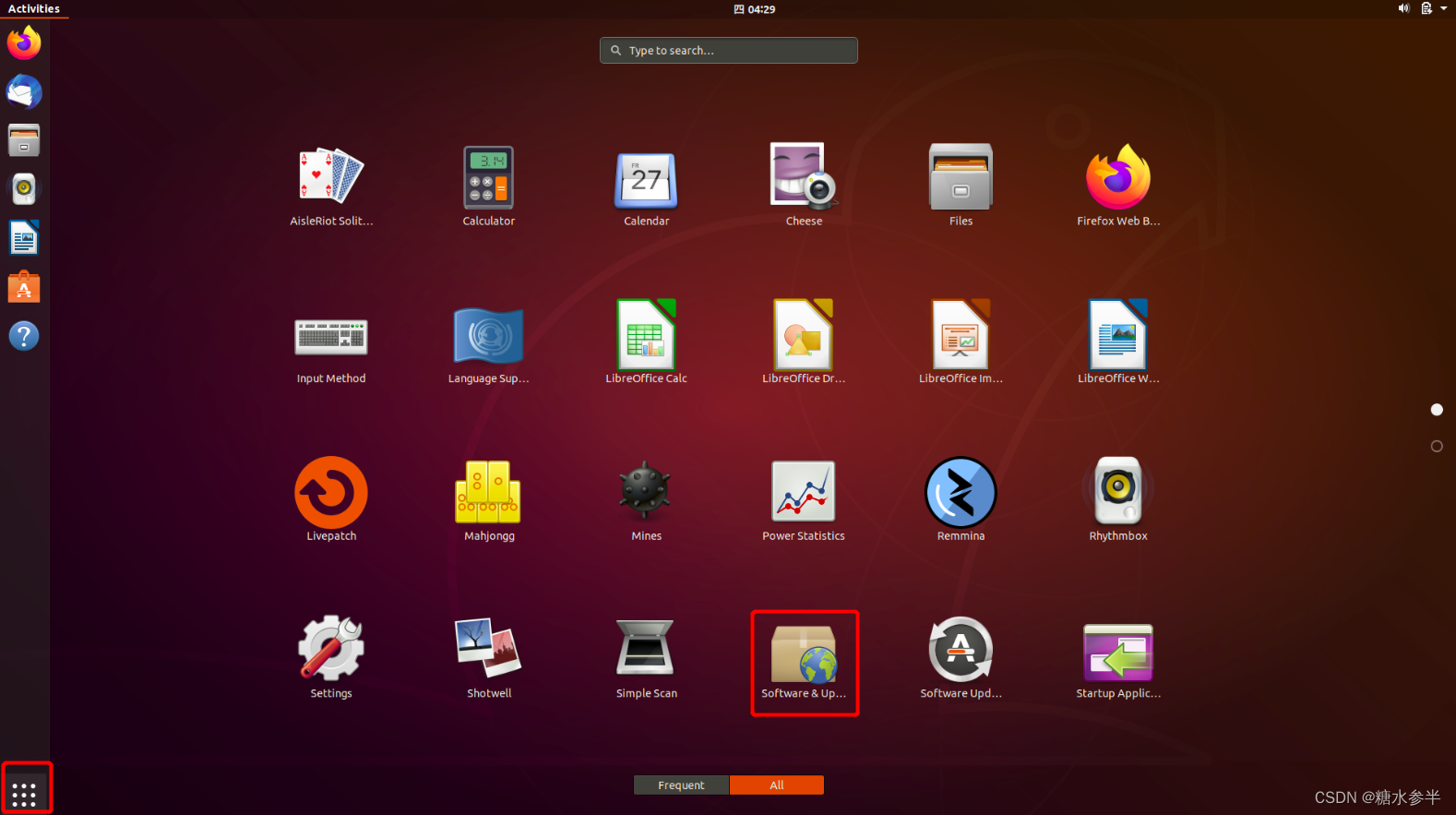Launch Remmina remote desktop client
1456x815 pixels.
[961, 498]
